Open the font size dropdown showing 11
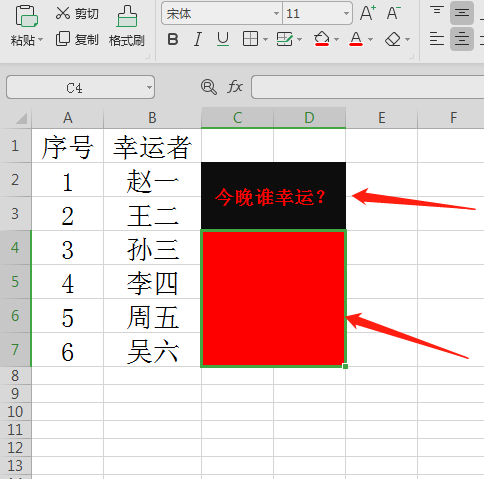 [346, 13]
